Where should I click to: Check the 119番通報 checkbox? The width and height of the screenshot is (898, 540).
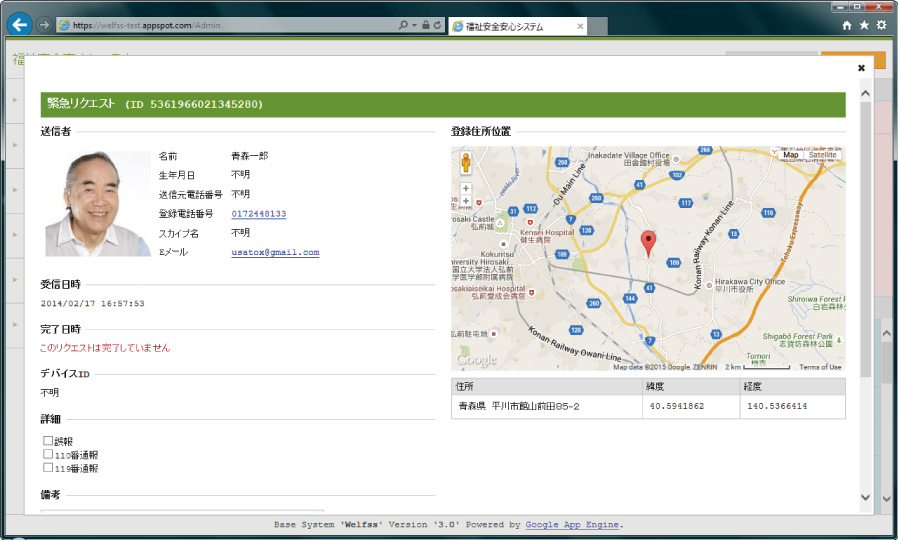click(48, 467)
